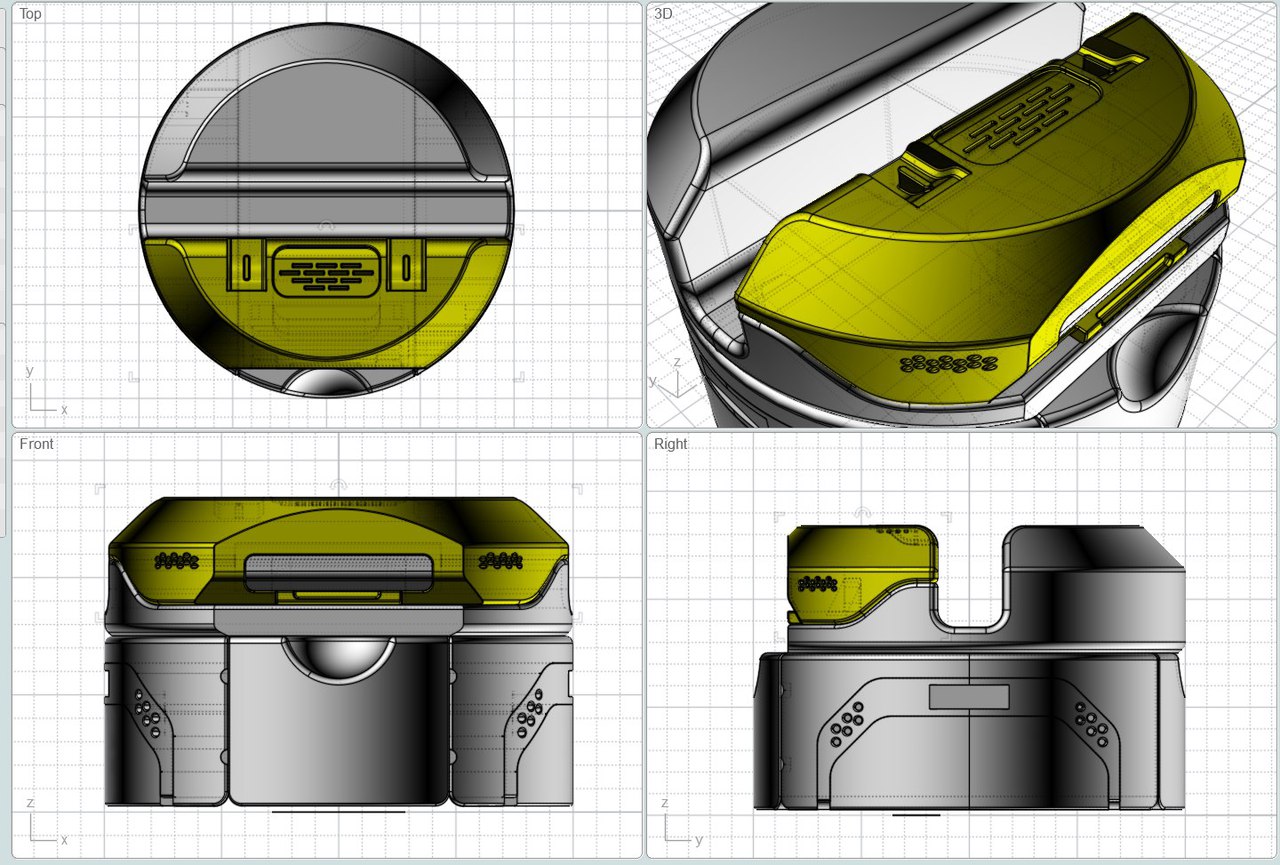Select the vent grille in the Top viewport

325,271
